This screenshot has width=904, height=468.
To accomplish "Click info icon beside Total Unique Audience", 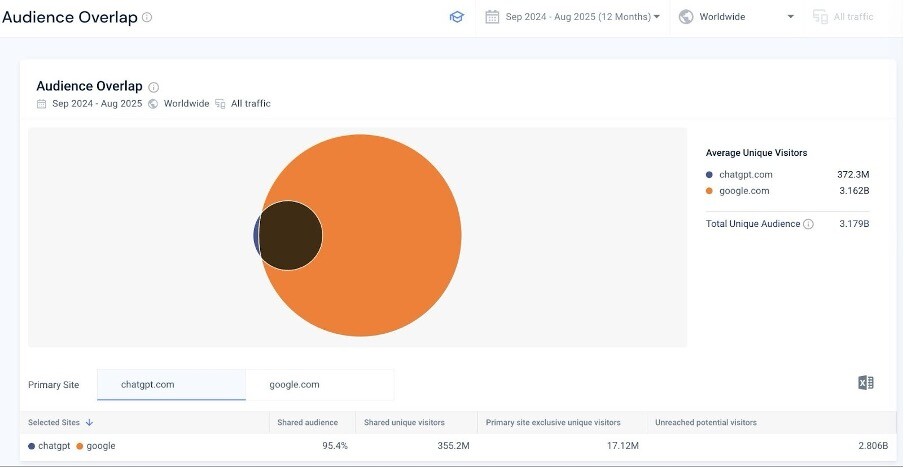I will [x=808, y=224].
